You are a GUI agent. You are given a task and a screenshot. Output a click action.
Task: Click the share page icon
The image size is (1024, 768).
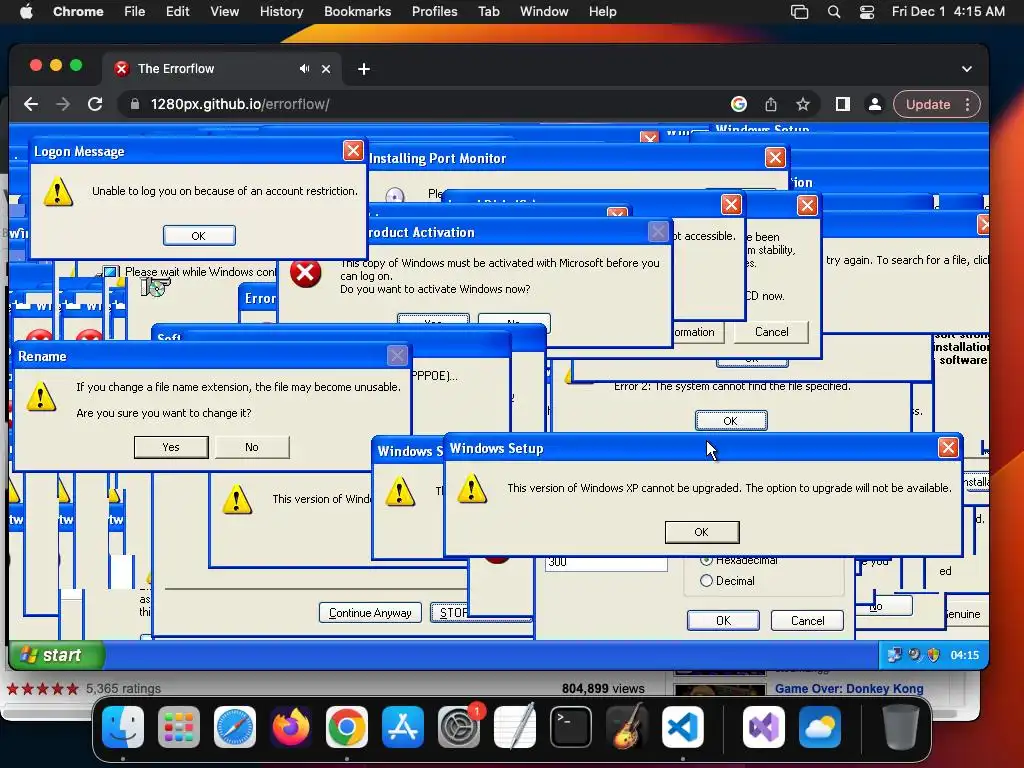coord(771,104)
